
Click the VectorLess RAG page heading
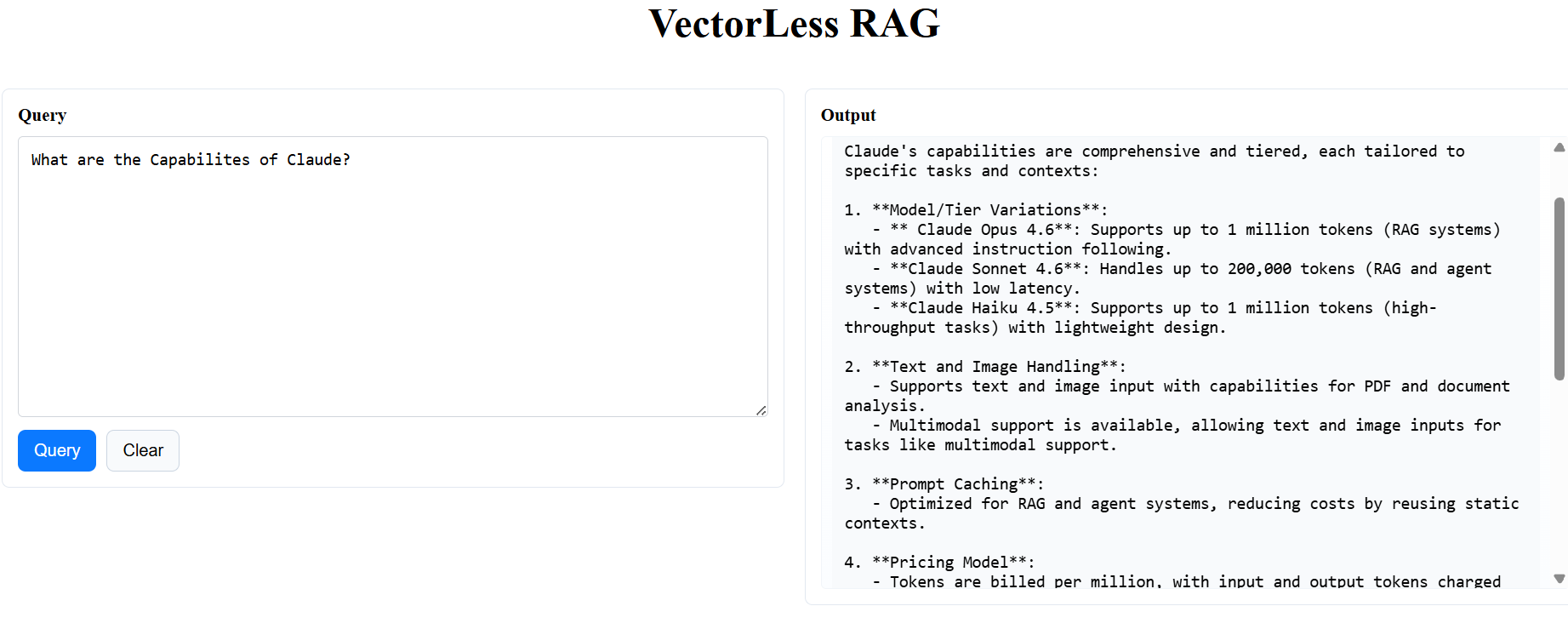click(x=793, y=24)
